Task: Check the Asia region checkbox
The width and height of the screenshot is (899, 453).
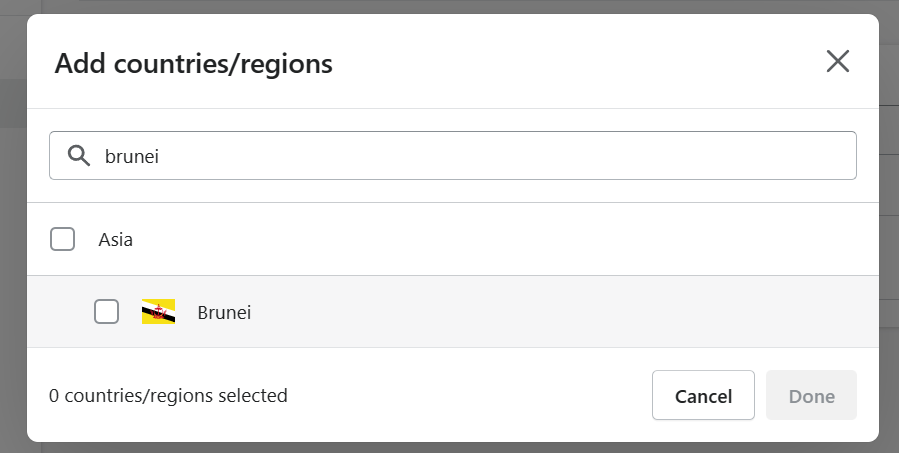Action: click(62, 239)
